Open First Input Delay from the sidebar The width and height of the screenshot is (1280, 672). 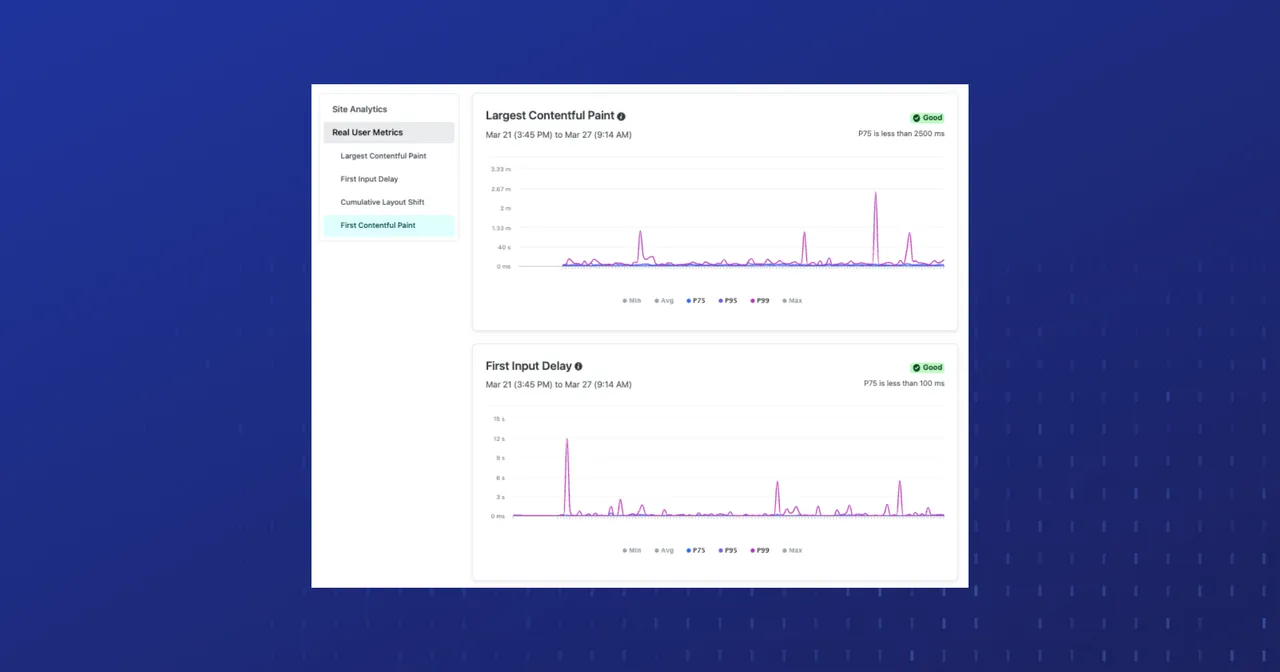point(369,179)
